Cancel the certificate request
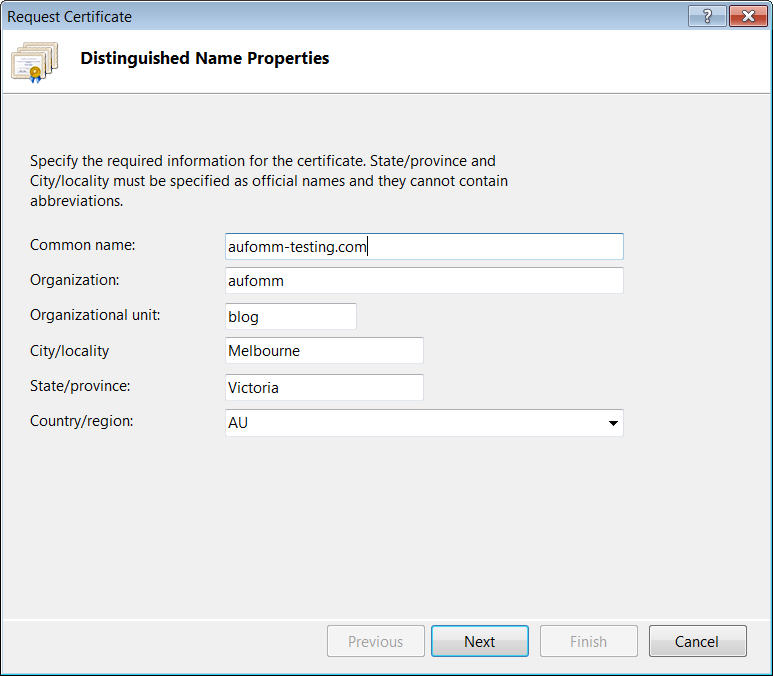Image resolution: width=773 pixels, height=676 pixels. (697, 641)
